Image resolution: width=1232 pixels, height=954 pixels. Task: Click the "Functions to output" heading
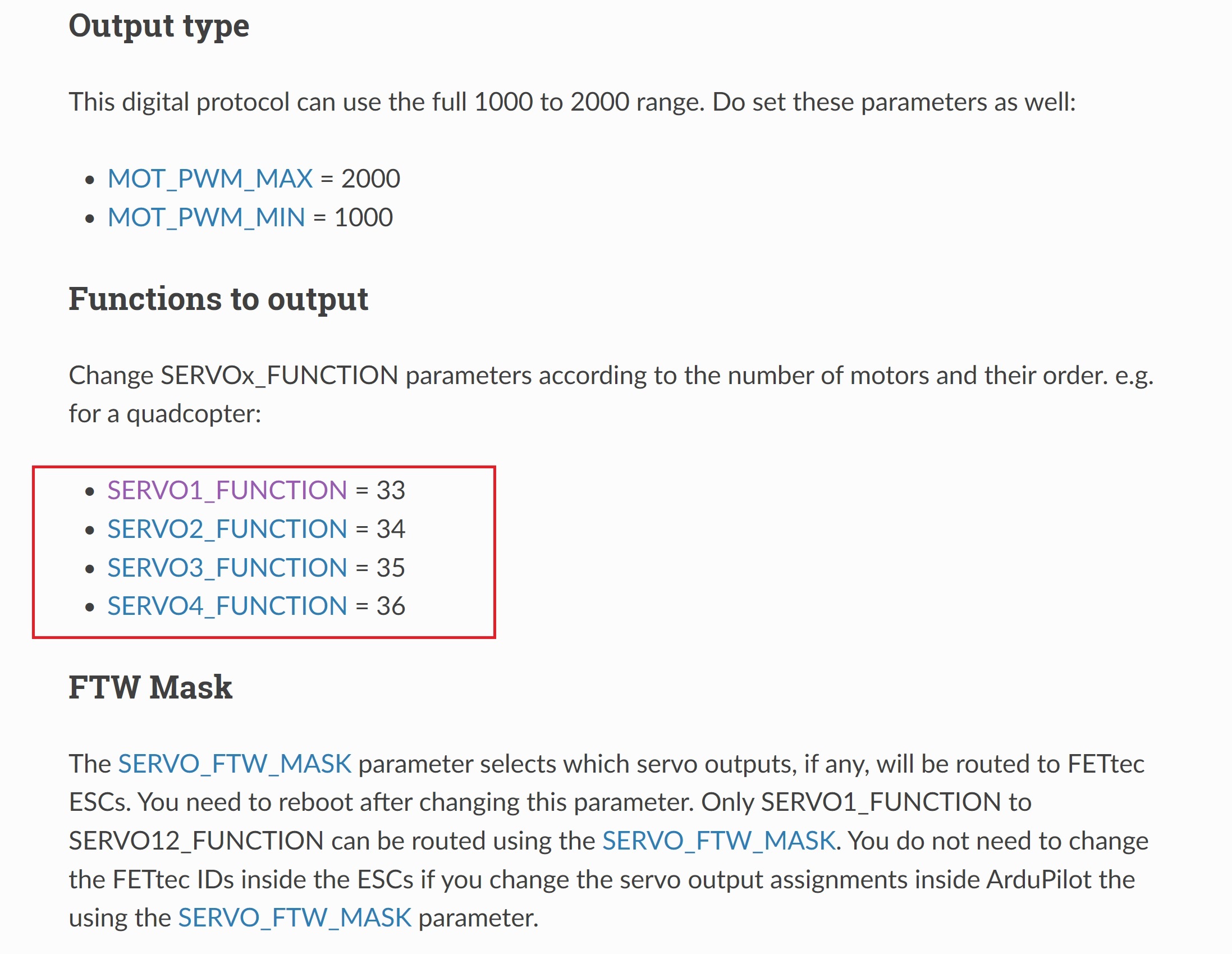pos(218,299)
